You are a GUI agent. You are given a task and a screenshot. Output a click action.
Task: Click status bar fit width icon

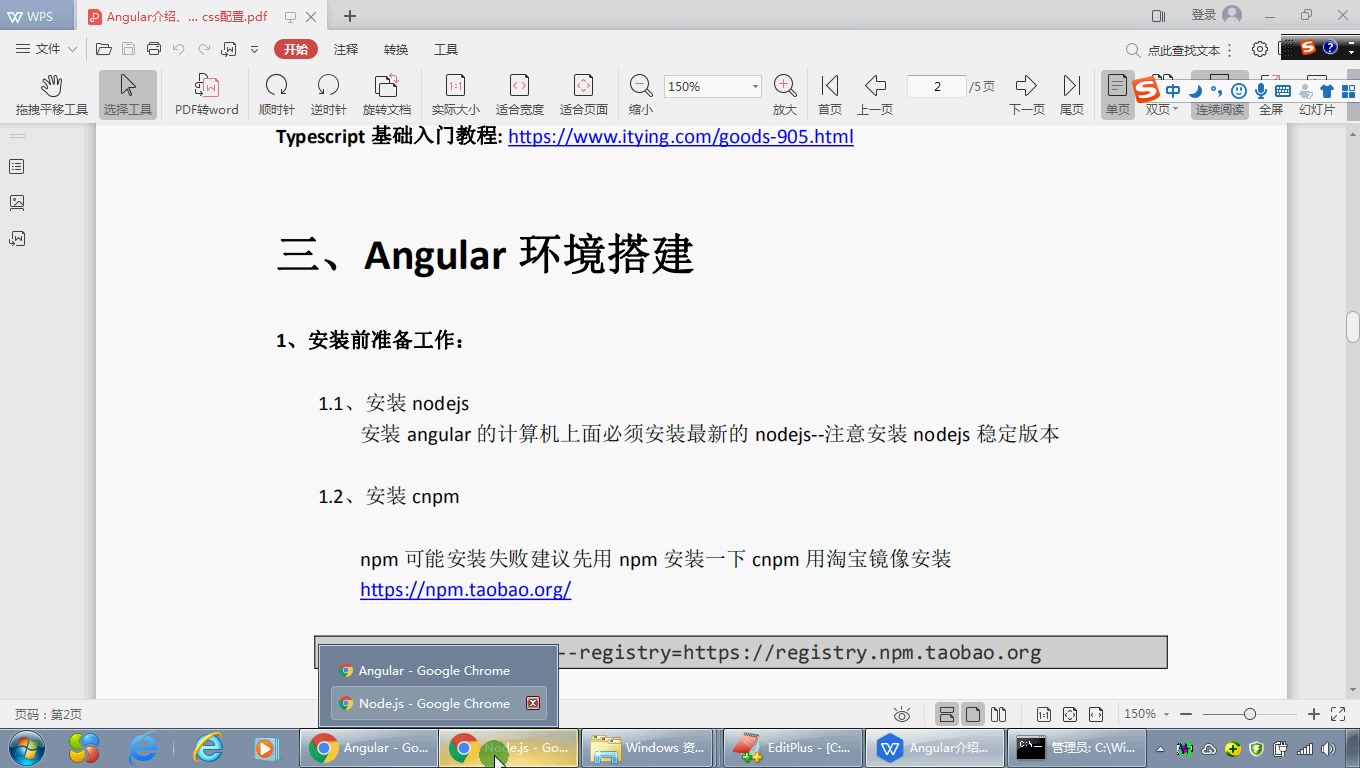coord(1096,714)
